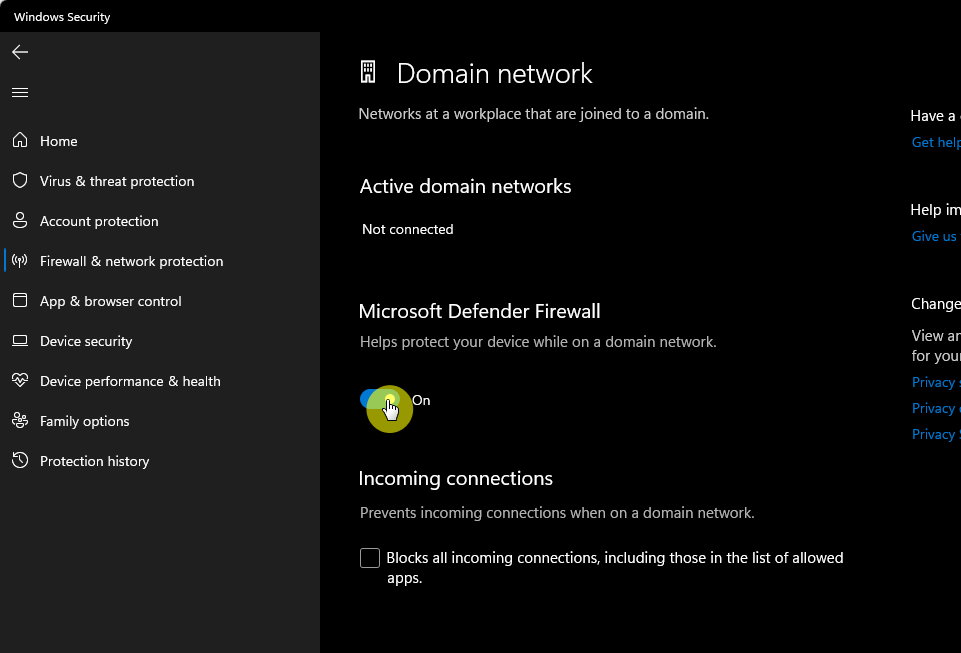Viewport: 961px width, 653px height.
Task: Click the Family options people icon
Action: point(20,421)
